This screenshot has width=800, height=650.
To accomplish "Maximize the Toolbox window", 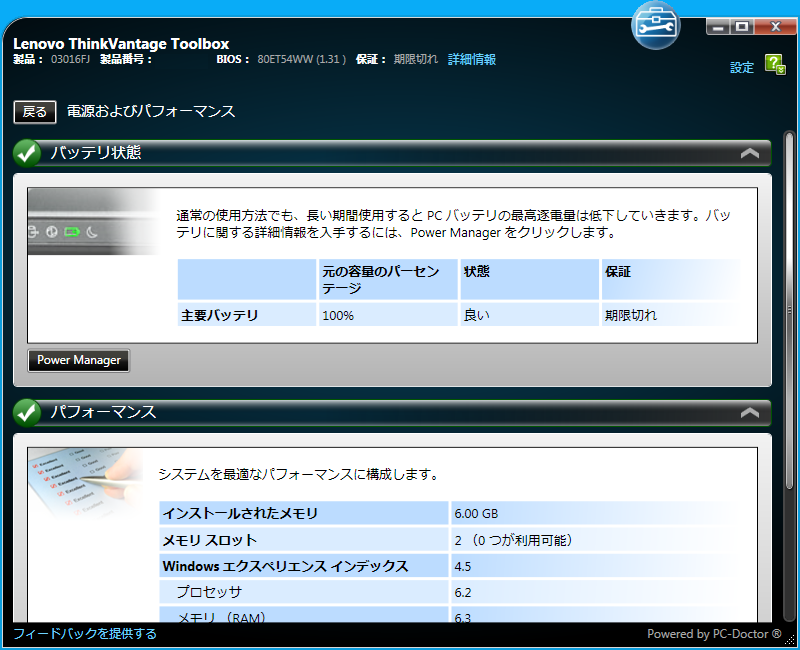I will [742, 27].
